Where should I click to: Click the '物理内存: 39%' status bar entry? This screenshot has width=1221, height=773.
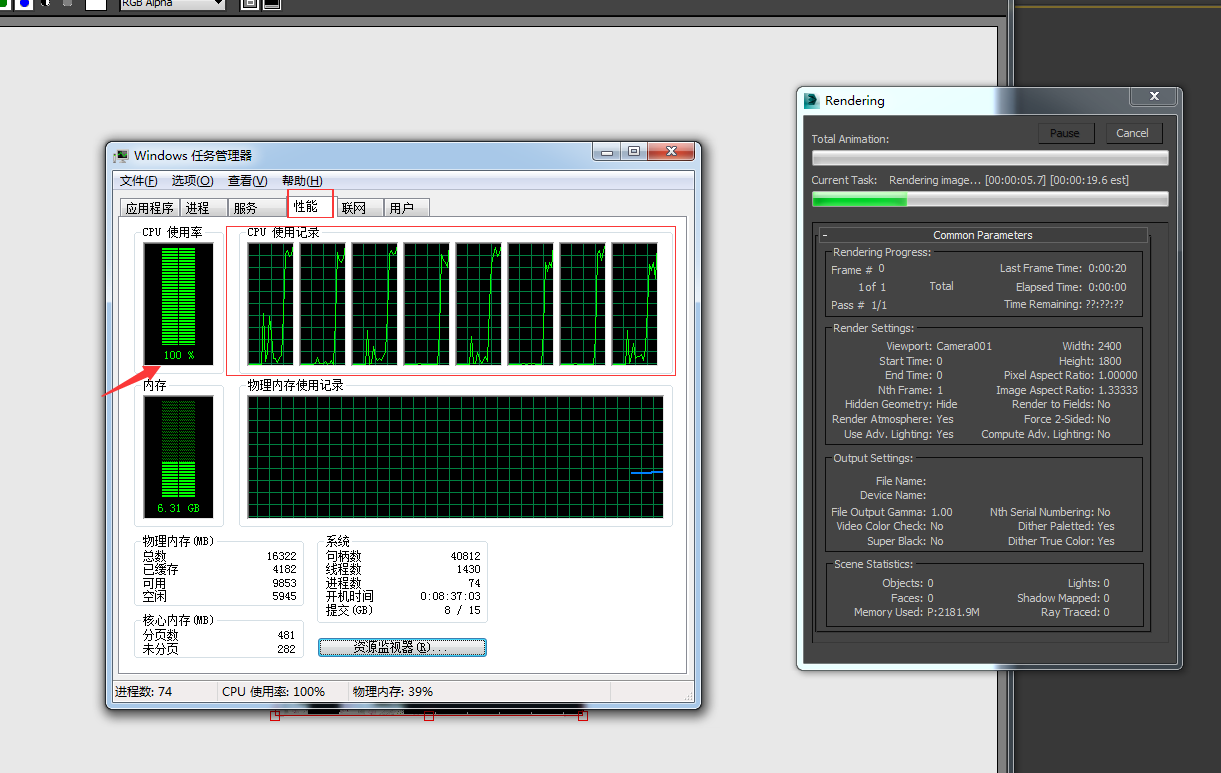click(393, 691)
